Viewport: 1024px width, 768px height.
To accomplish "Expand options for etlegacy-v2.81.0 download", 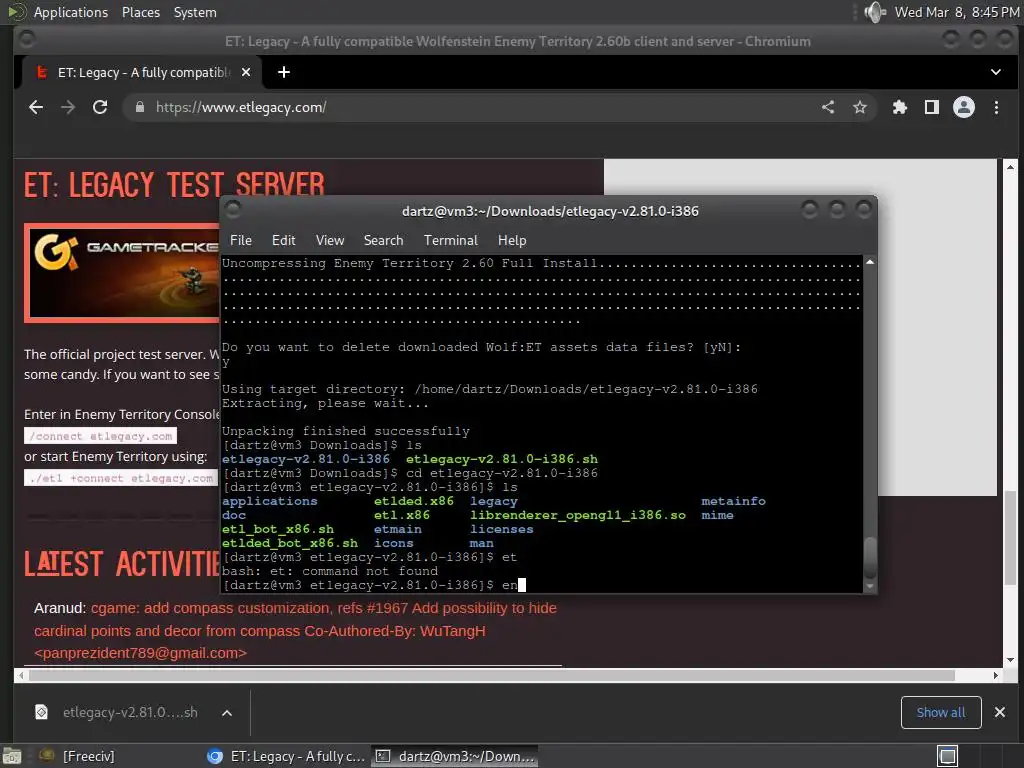I will [227, 712].
